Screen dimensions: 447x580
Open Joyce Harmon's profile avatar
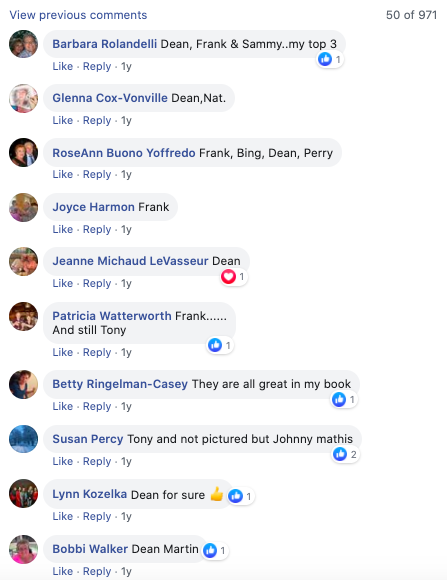click(23, 208)
